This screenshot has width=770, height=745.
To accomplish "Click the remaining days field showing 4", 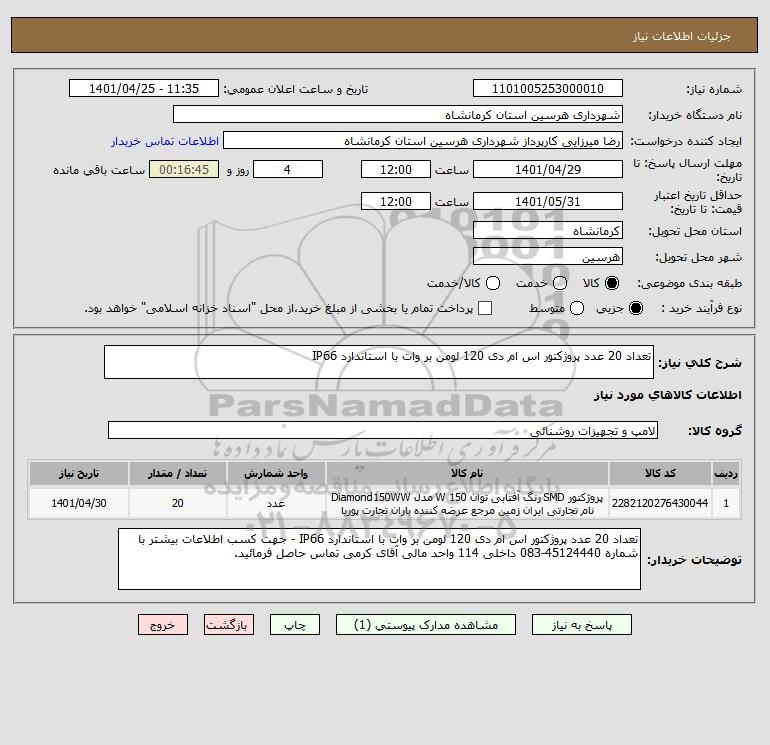I will pyautogui.click(x=288, y=169).
